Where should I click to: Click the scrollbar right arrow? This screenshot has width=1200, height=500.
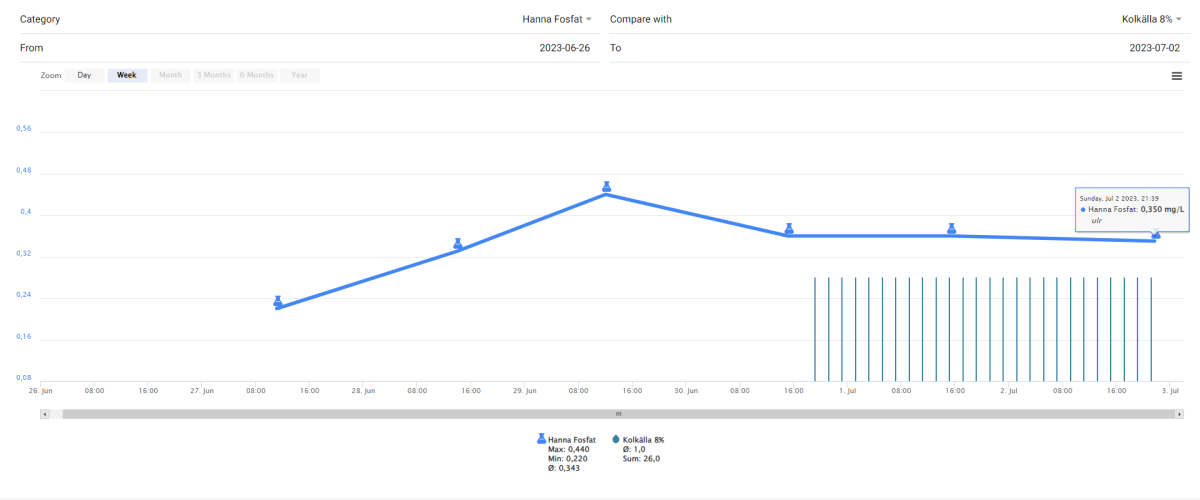click(x=1180, y=413)
